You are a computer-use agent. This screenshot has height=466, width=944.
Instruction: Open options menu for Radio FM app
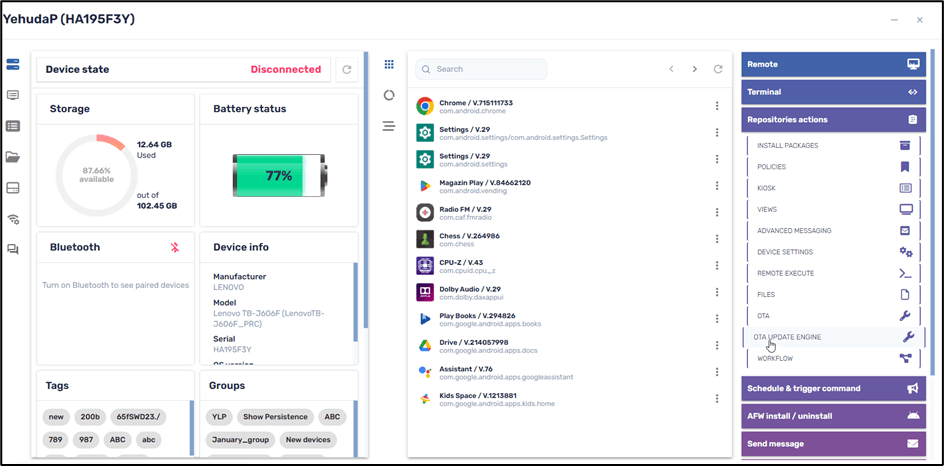click(x=717, y=212)
